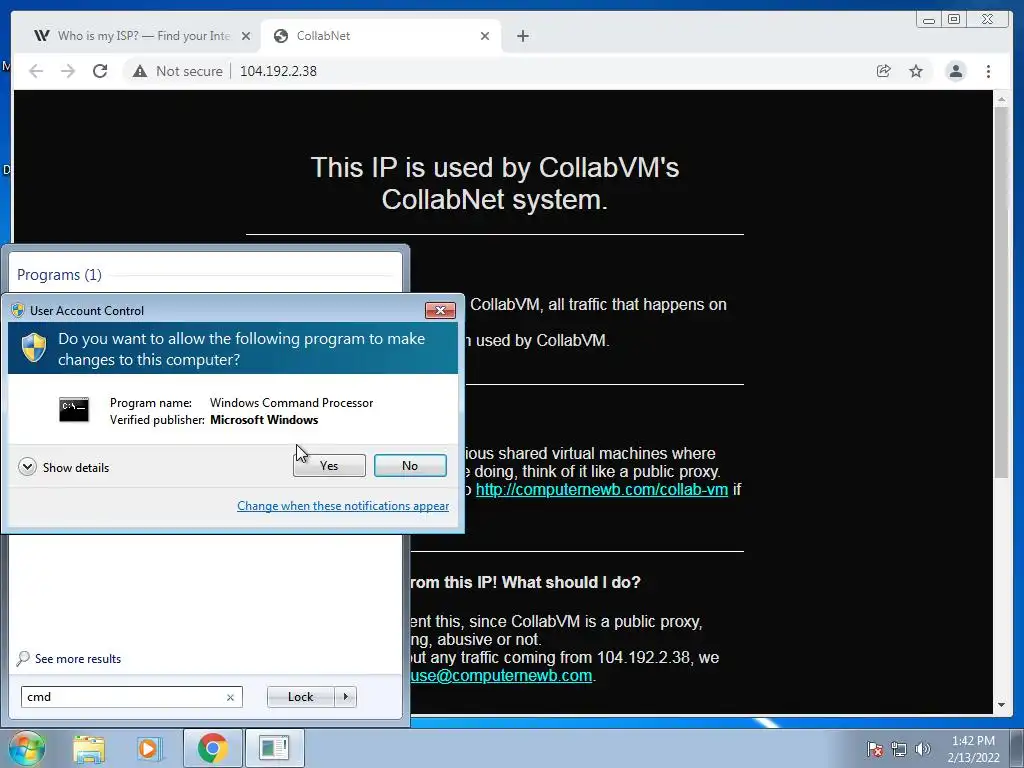Open the Windows Start button
The image size is (1024, 768).
click(27, 748)
